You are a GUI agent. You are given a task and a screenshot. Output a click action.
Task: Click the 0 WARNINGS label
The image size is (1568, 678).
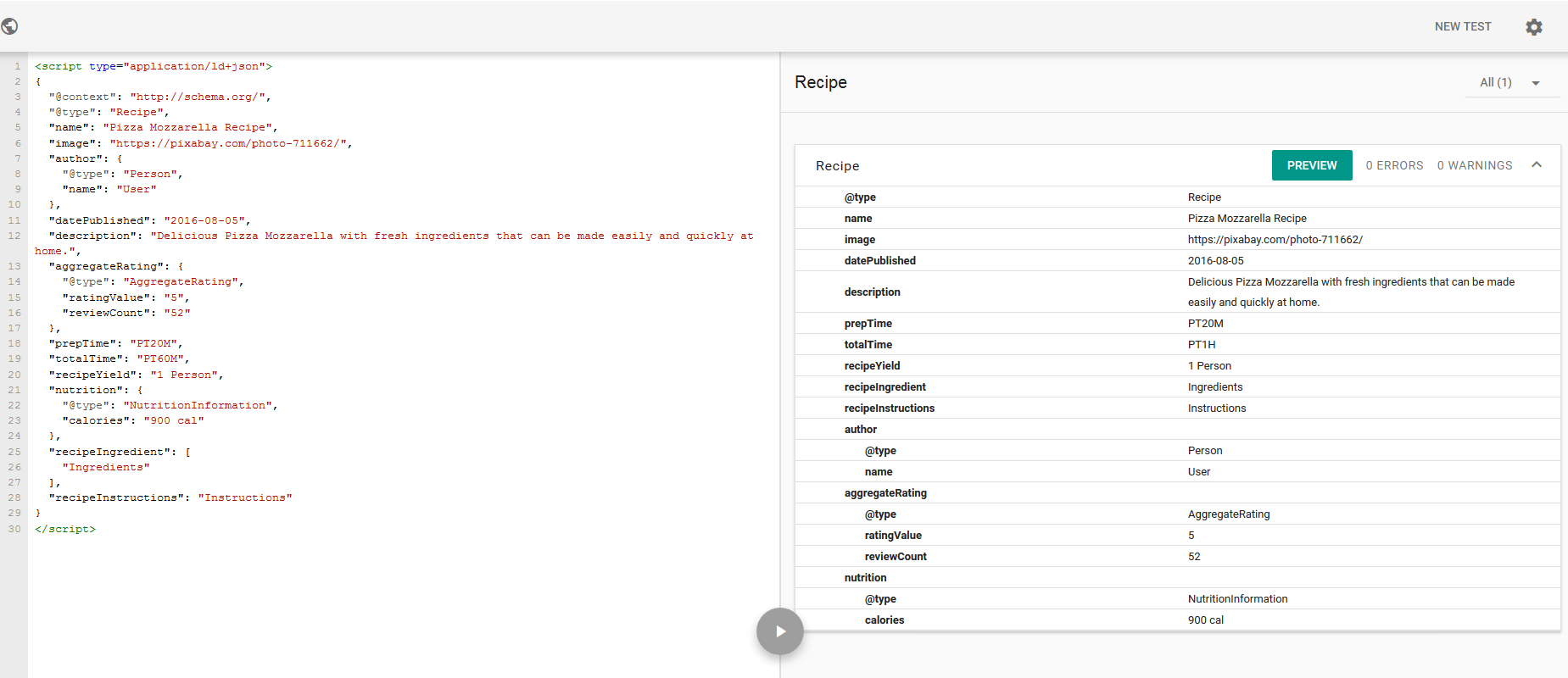click(1475, 165)
